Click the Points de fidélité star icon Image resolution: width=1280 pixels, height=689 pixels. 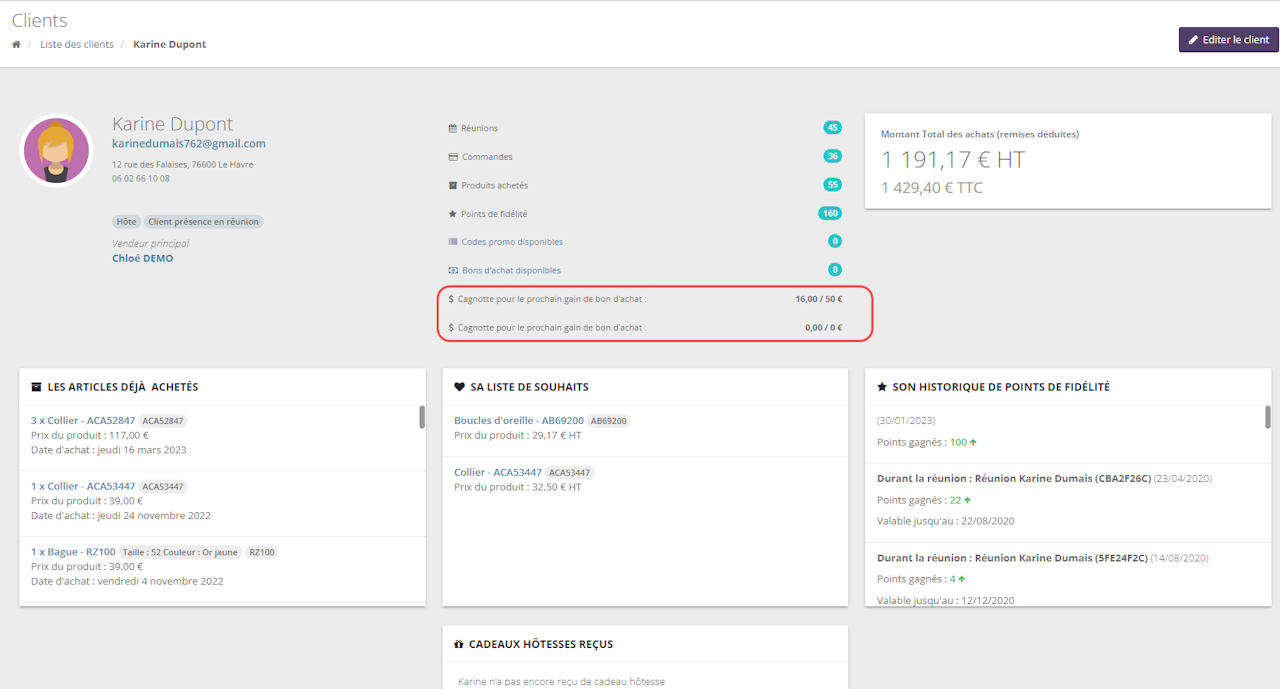click(453, 214)
